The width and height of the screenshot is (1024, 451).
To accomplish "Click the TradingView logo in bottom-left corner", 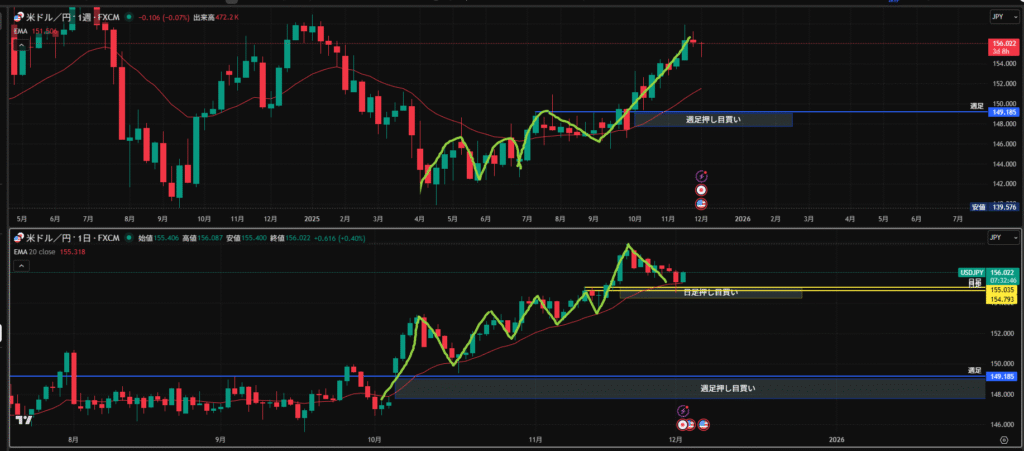I will pyautogui.click(x=22, y=420).
